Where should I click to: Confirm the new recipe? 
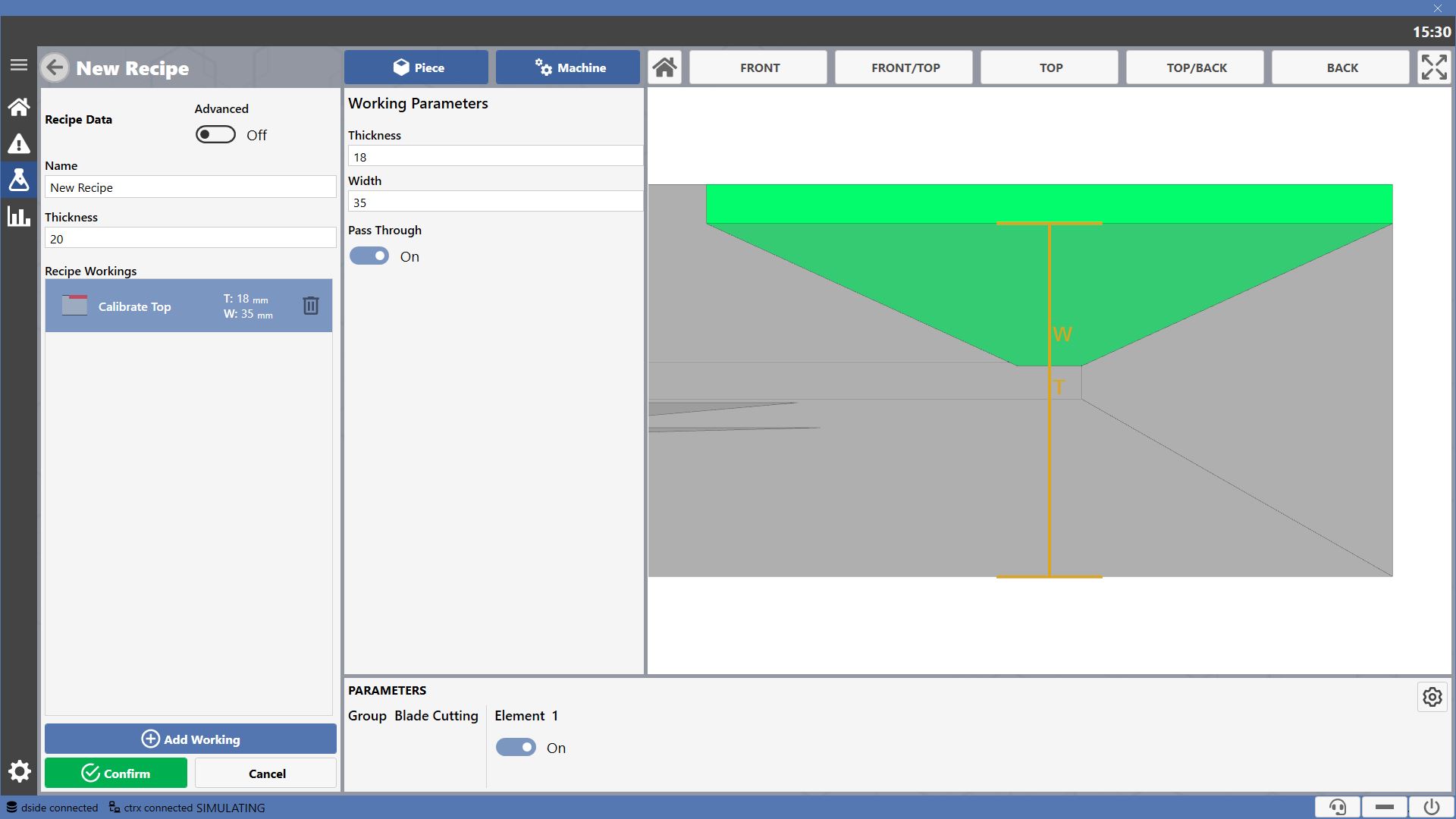point(116,773)
